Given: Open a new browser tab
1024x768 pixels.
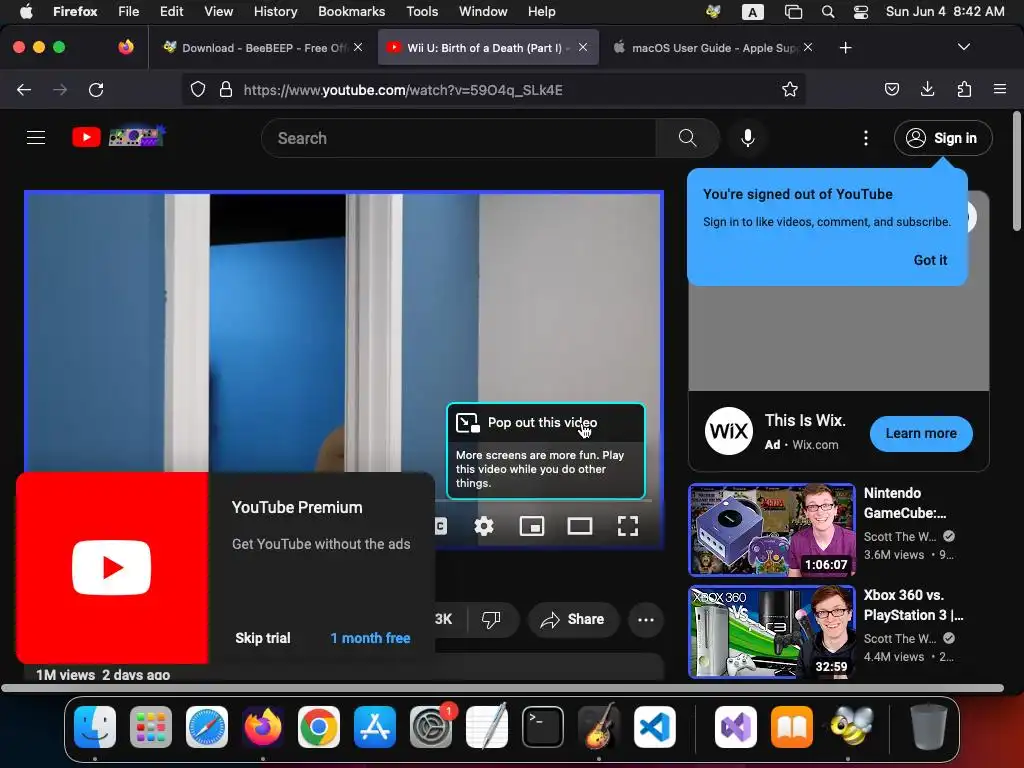Looking at the screenshot, I should (x=846, y=48).
